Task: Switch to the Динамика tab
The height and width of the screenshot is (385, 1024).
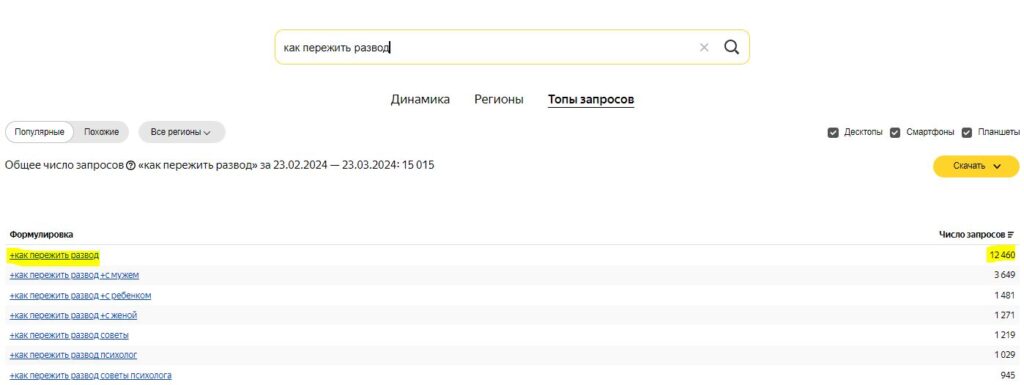Action: (420, 99)
